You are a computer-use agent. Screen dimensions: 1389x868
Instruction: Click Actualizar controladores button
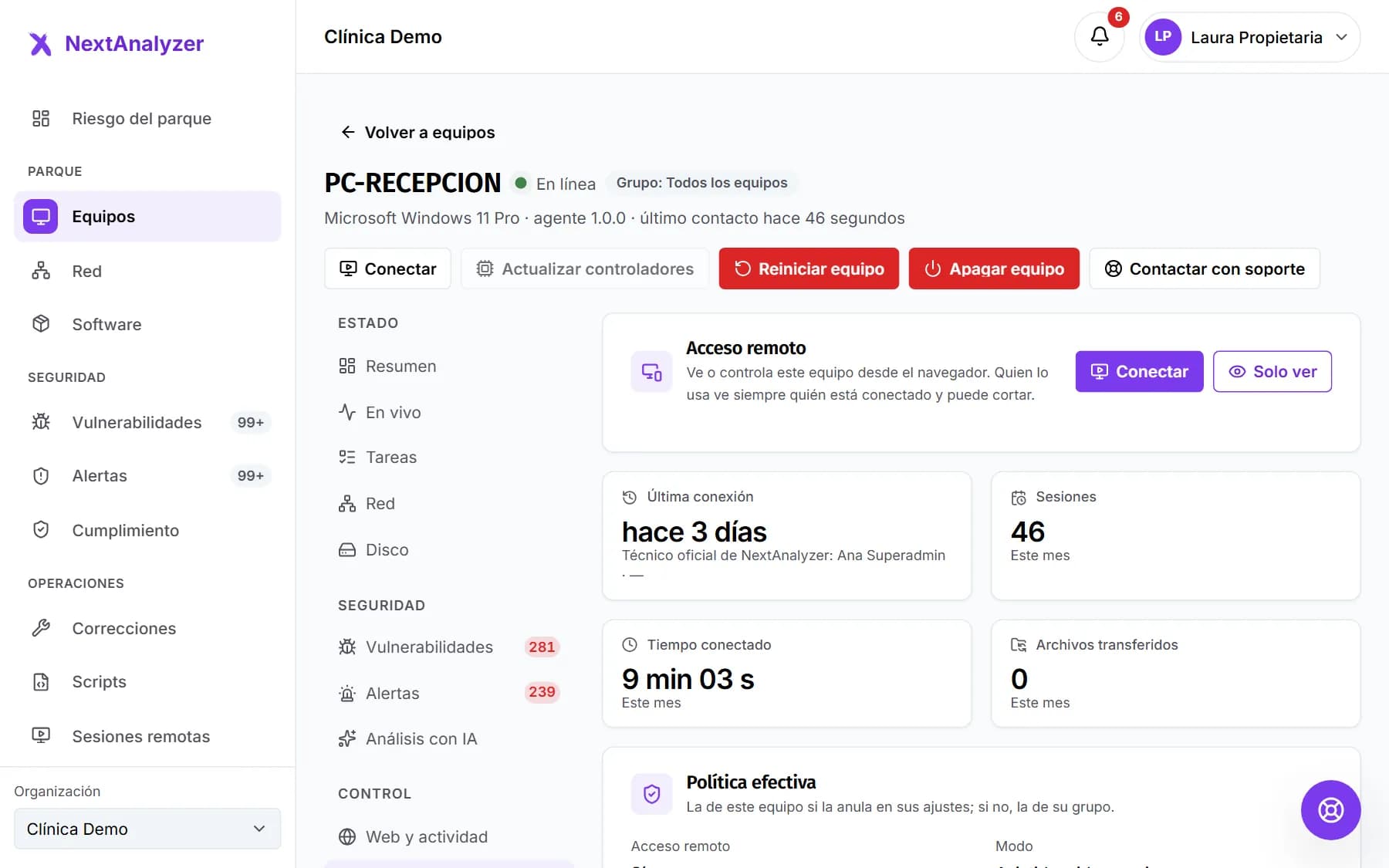pos(585,269)
